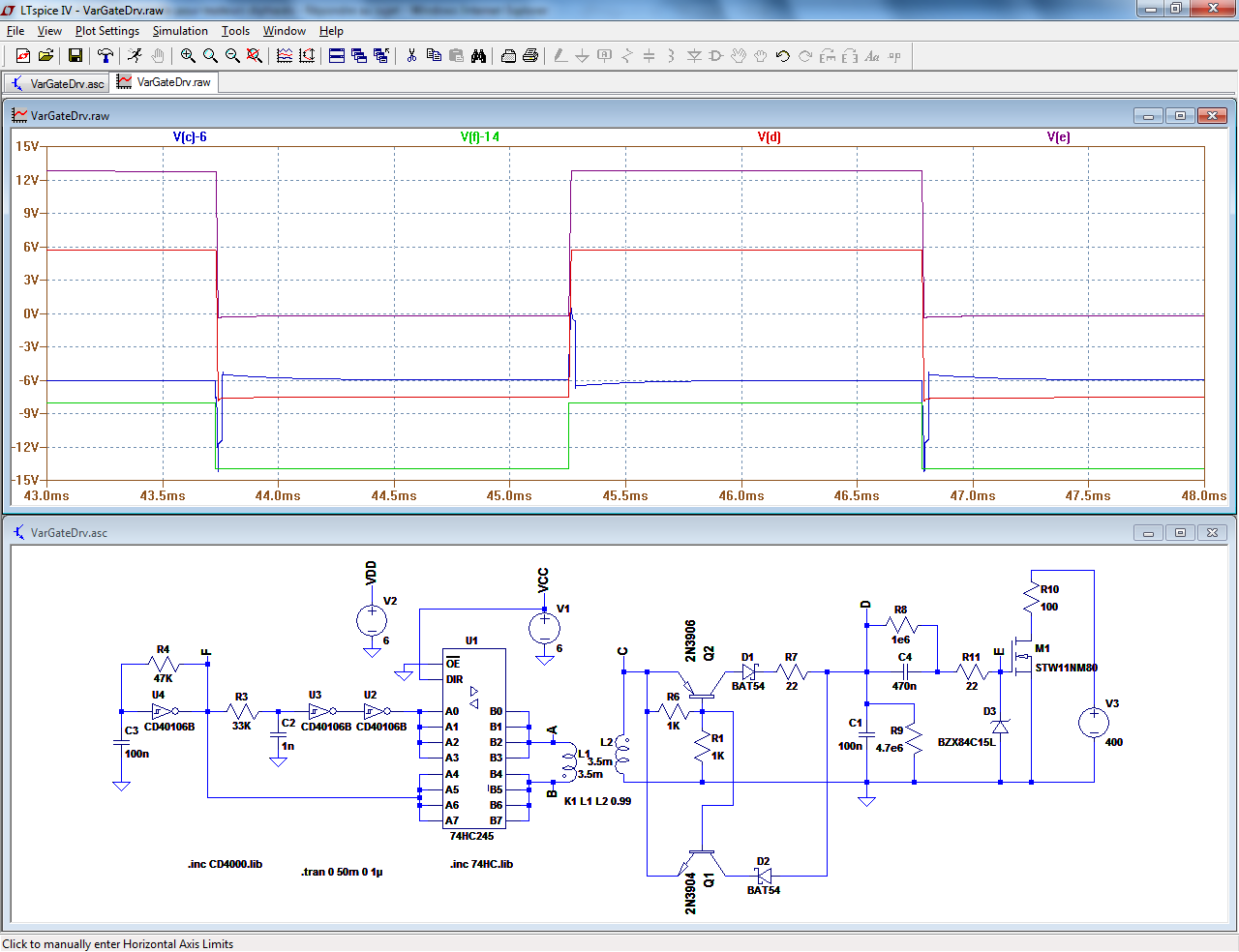Click the horizontal axis at 45.0ms
The height and width of the screenshot is (952, 1239).
pyautogui.click(x=509, y=495)
